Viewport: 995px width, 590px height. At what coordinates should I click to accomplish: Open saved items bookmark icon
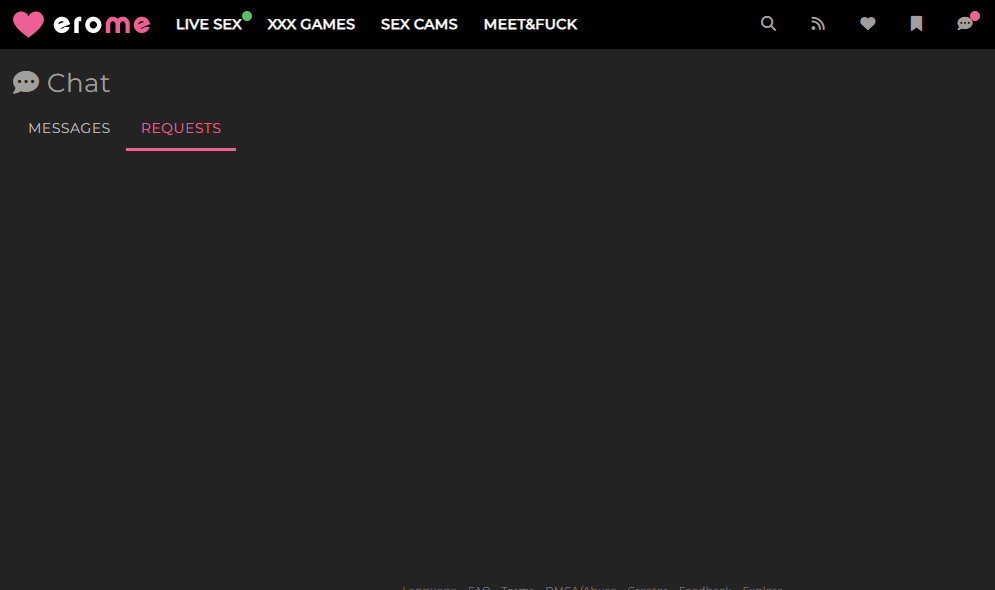coord(916,24)
